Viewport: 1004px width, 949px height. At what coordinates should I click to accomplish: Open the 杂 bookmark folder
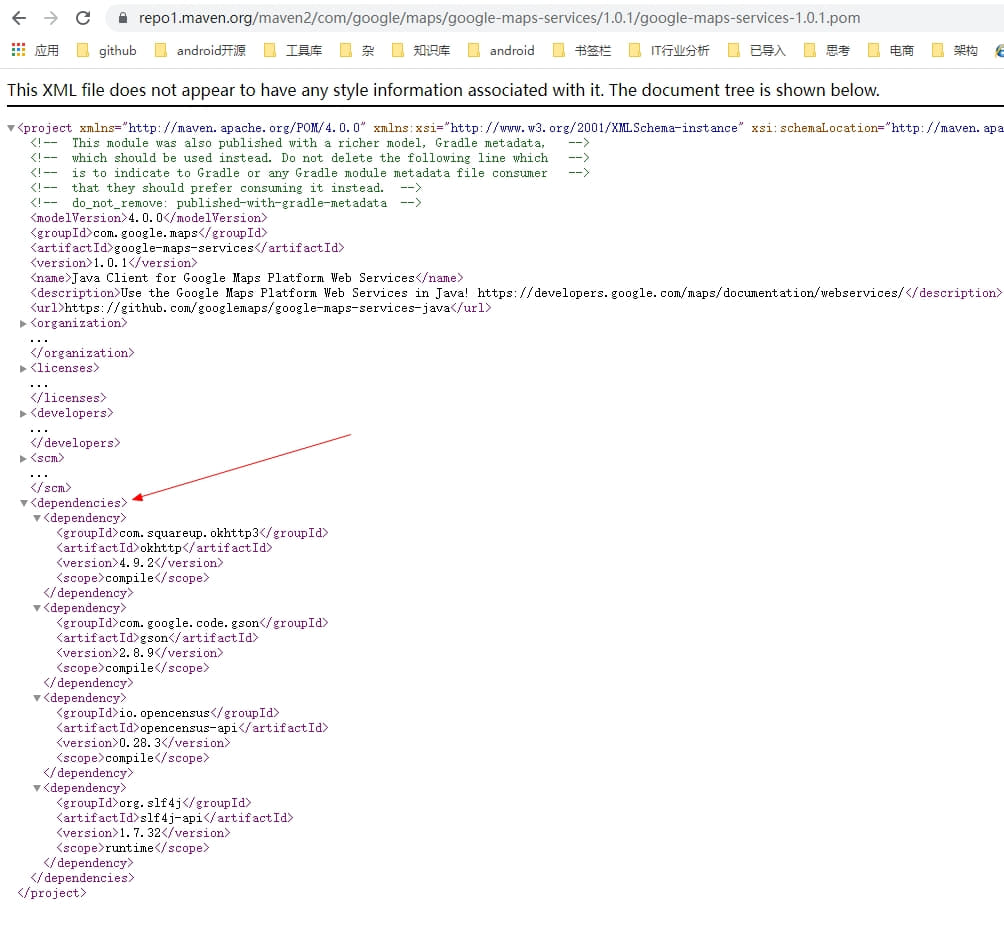click(x=357, y=50)
